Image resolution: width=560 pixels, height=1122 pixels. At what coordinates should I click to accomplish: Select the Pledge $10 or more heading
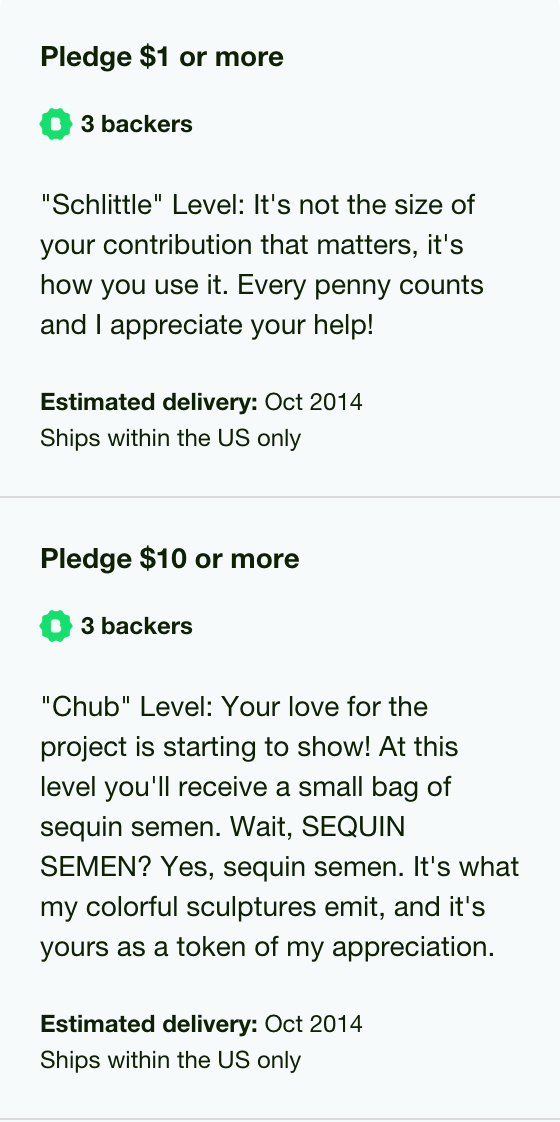(170, 559)
